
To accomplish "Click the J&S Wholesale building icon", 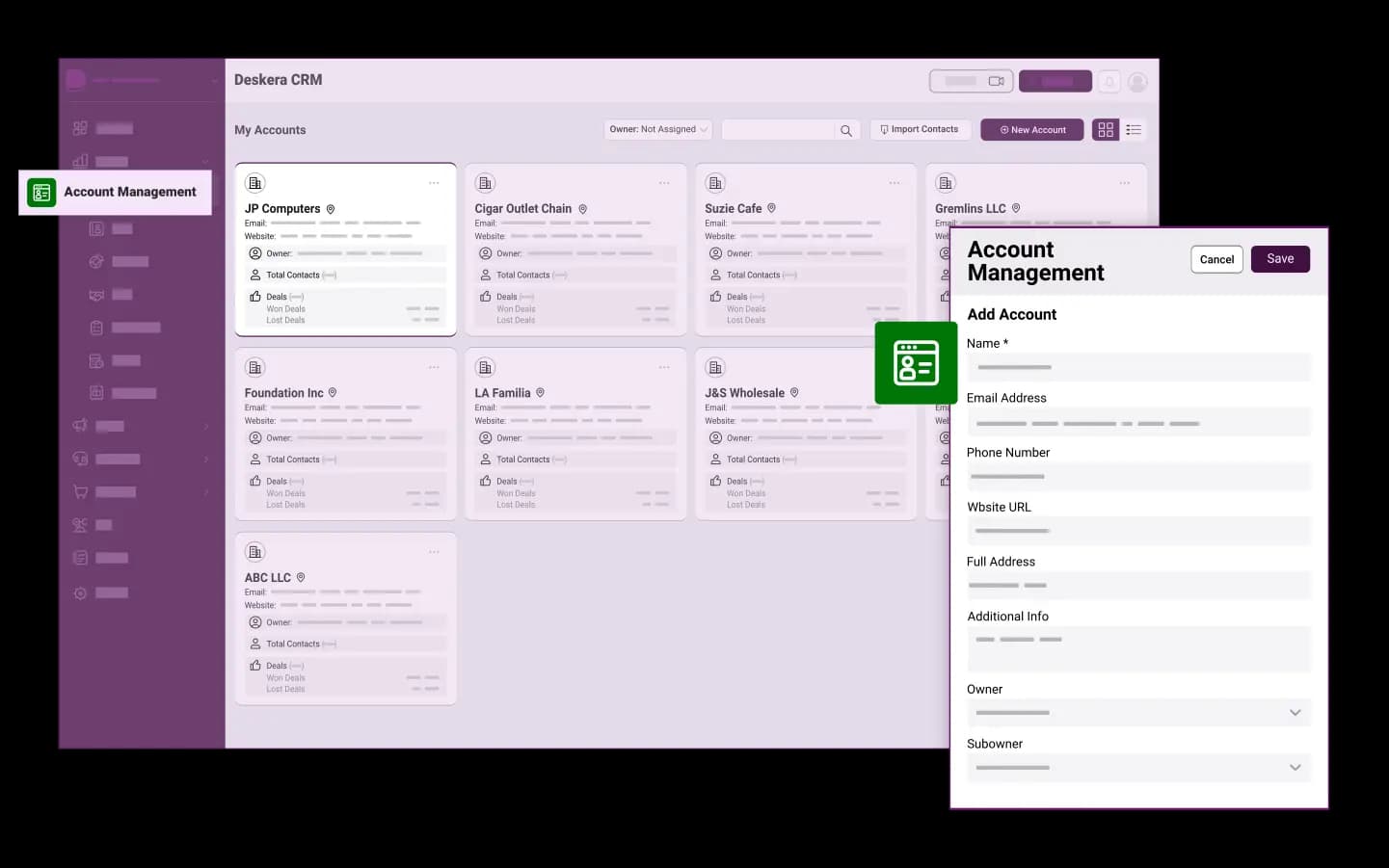I will coord(715,367).
